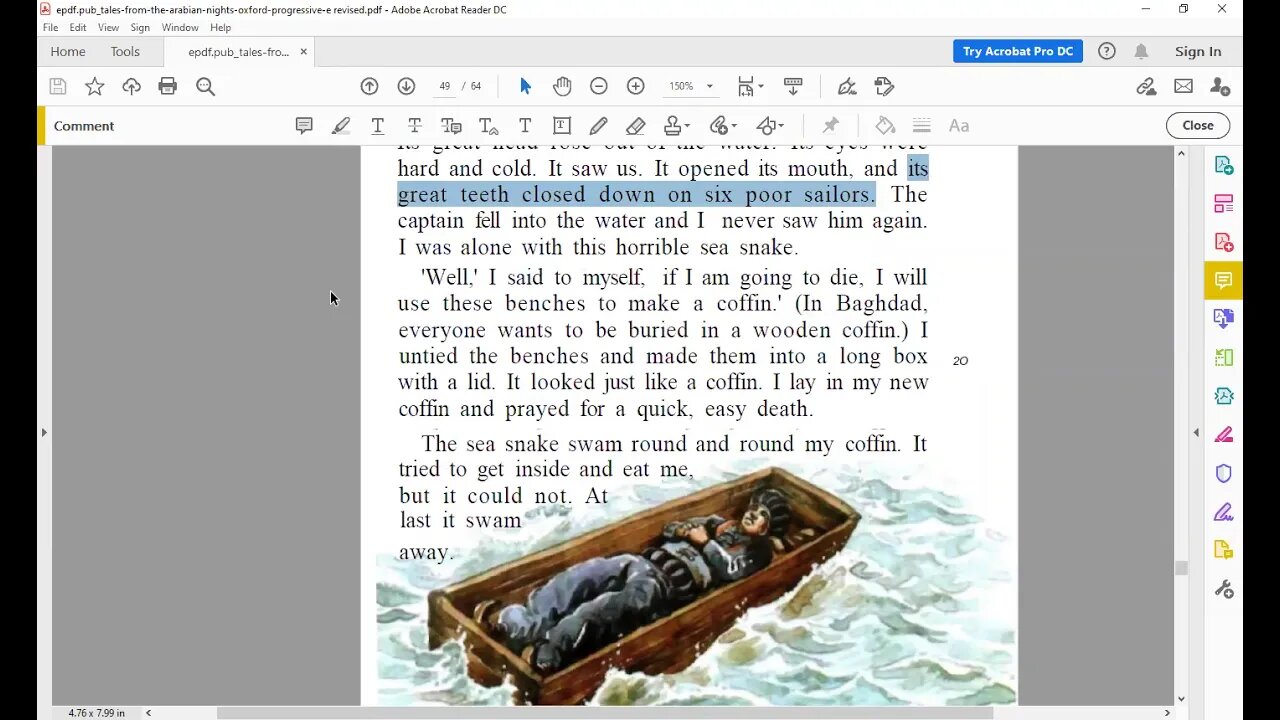Open the Help menu
1280x720 pixels.
[220, 28]
